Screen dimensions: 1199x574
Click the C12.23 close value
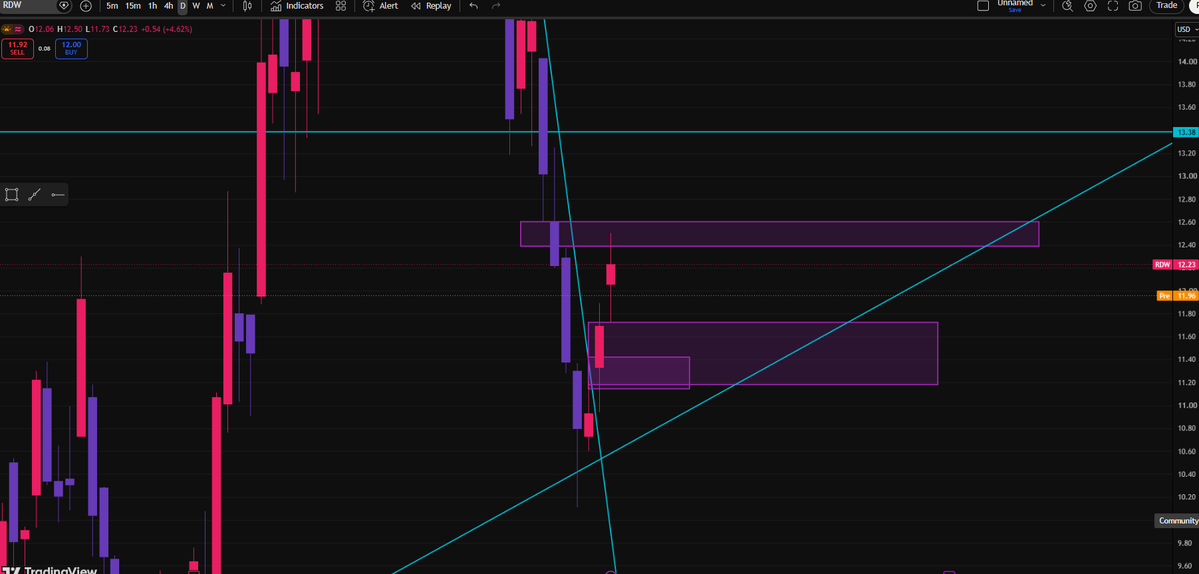[125, 29]
